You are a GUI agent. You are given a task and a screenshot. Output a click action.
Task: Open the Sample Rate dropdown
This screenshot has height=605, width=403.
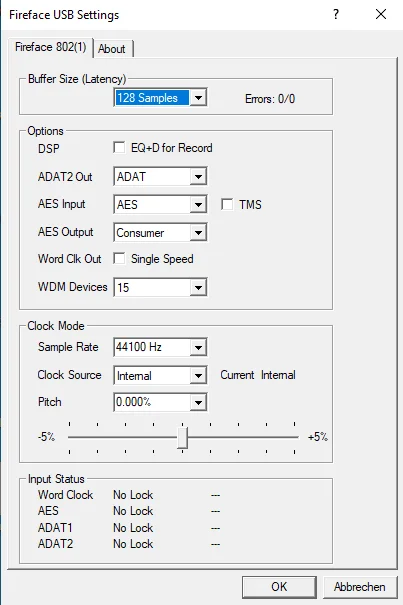(160, 347)
